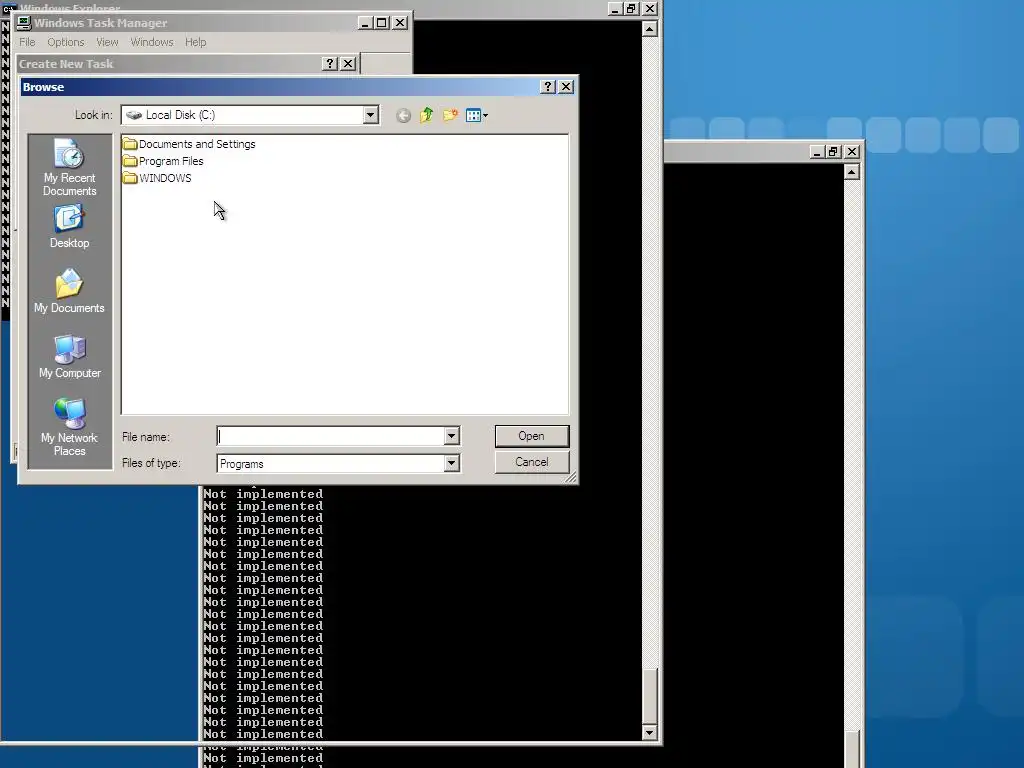Close the Create New Task dialog
Viewport: 1024px width, 768px height.
click(348, 63)
